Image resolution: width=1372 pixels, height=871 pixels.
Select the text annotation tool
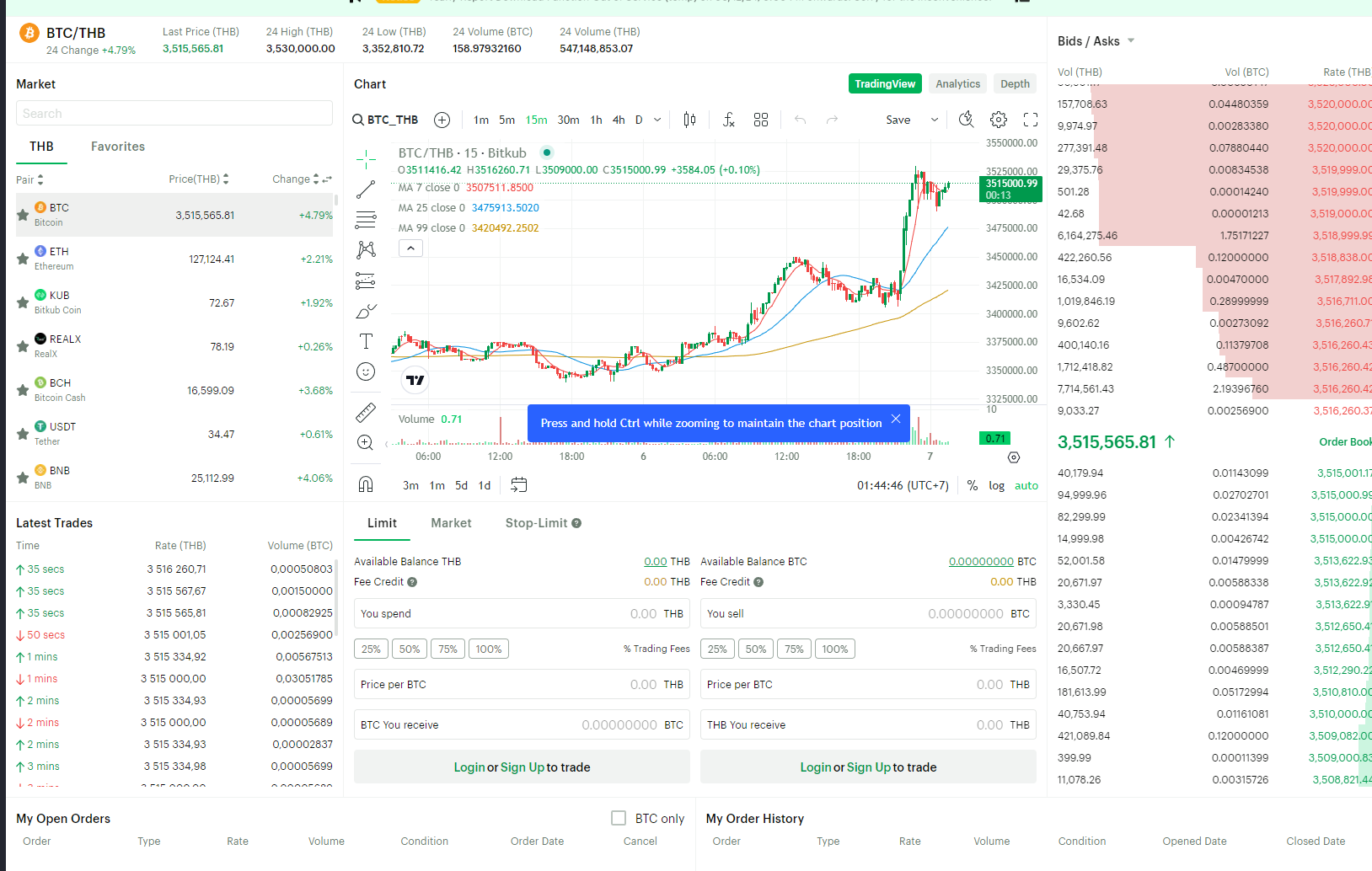pos(366,341)
